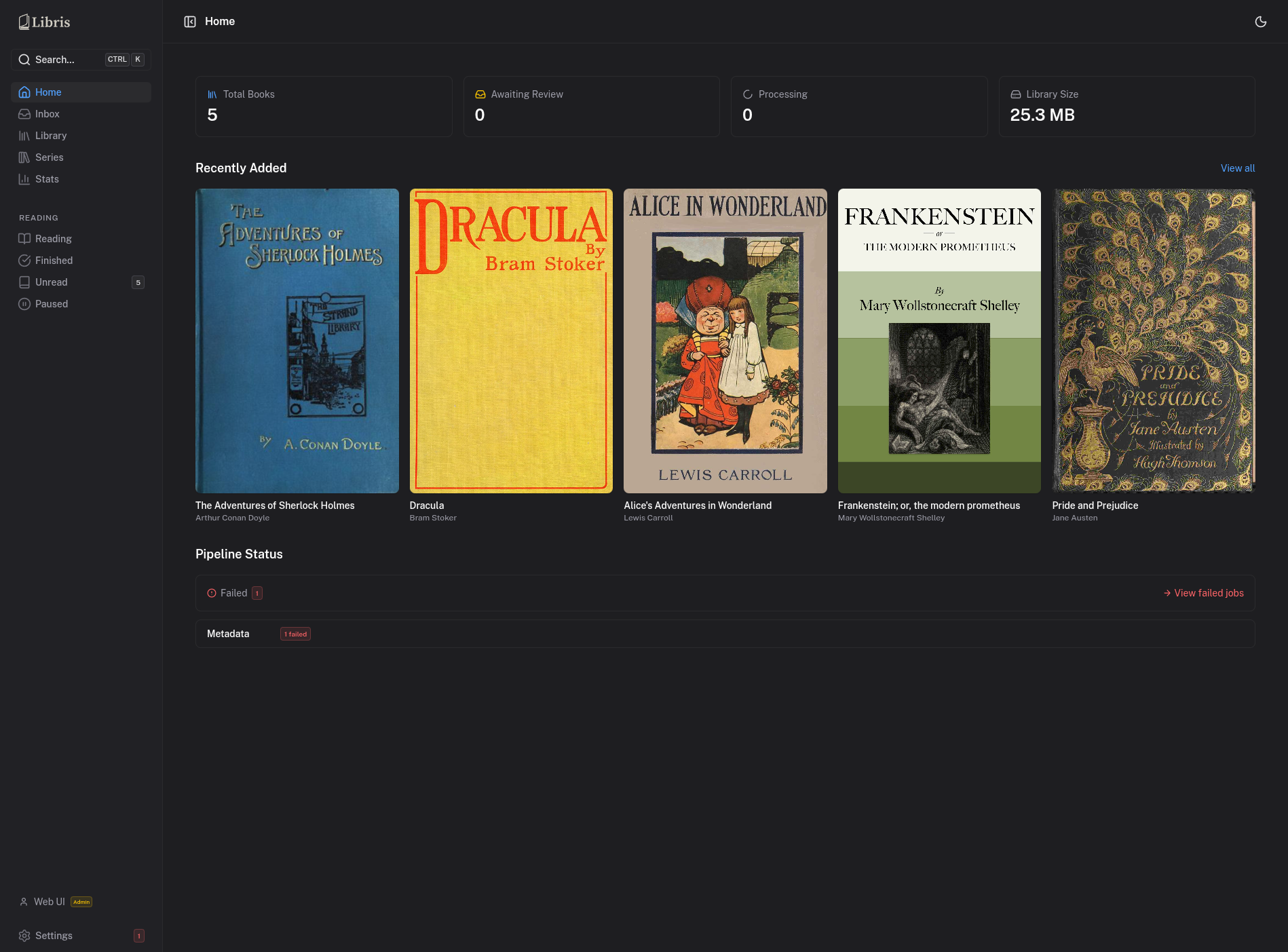Select the Pride and Prejudice peacock cover

1154,341
